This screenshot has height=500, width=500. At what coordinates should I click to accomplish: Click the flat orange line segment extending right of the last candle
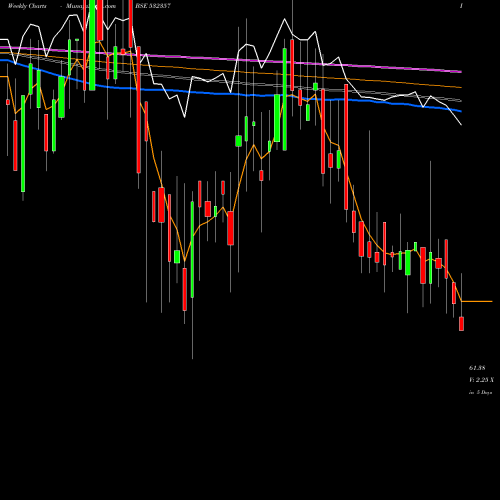coord(477,301)
